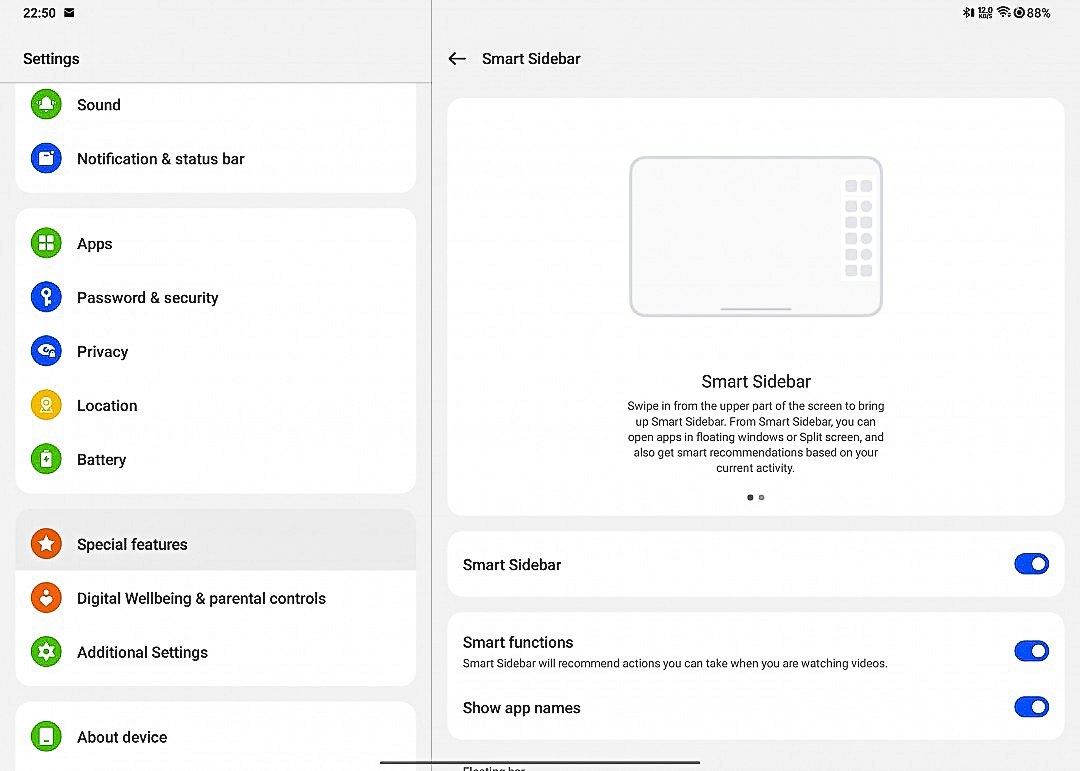1080x771 pixels.
Task: Tap the green Sound bell icon
Action: 46,104
